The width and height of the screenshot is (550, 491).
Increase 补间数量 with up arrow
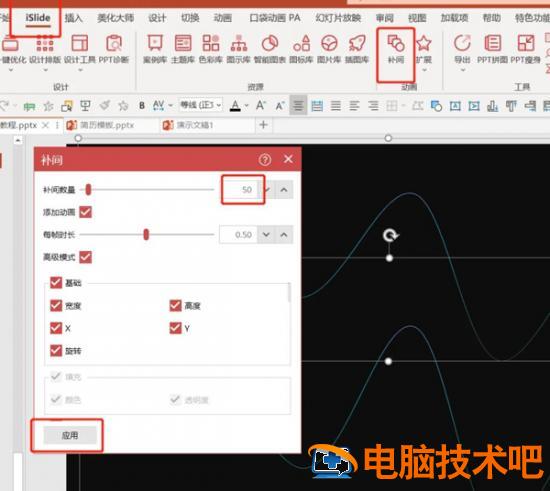[x=284, y=190]
